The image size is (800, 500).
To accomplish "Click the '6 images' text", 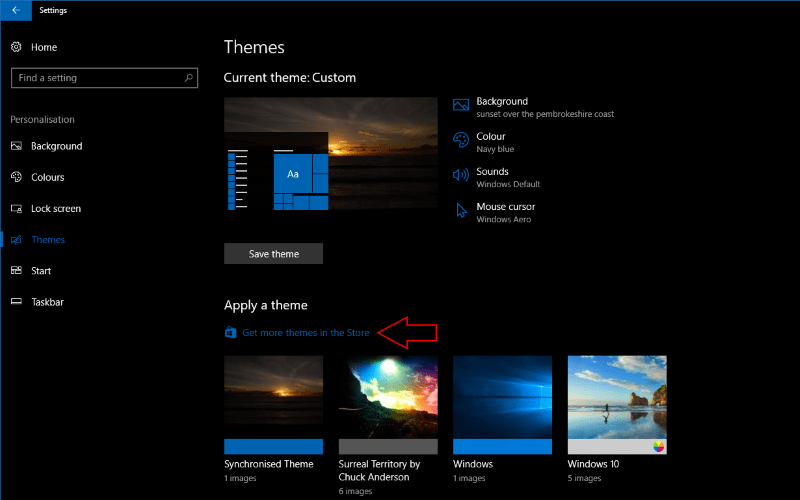I will pos(355,491).
